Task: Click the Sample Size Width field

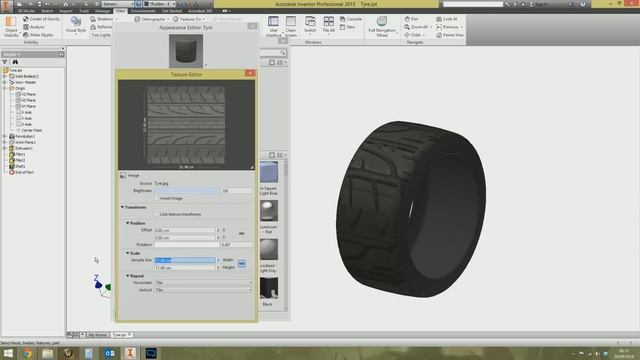Action: click(x=185, y=260)
